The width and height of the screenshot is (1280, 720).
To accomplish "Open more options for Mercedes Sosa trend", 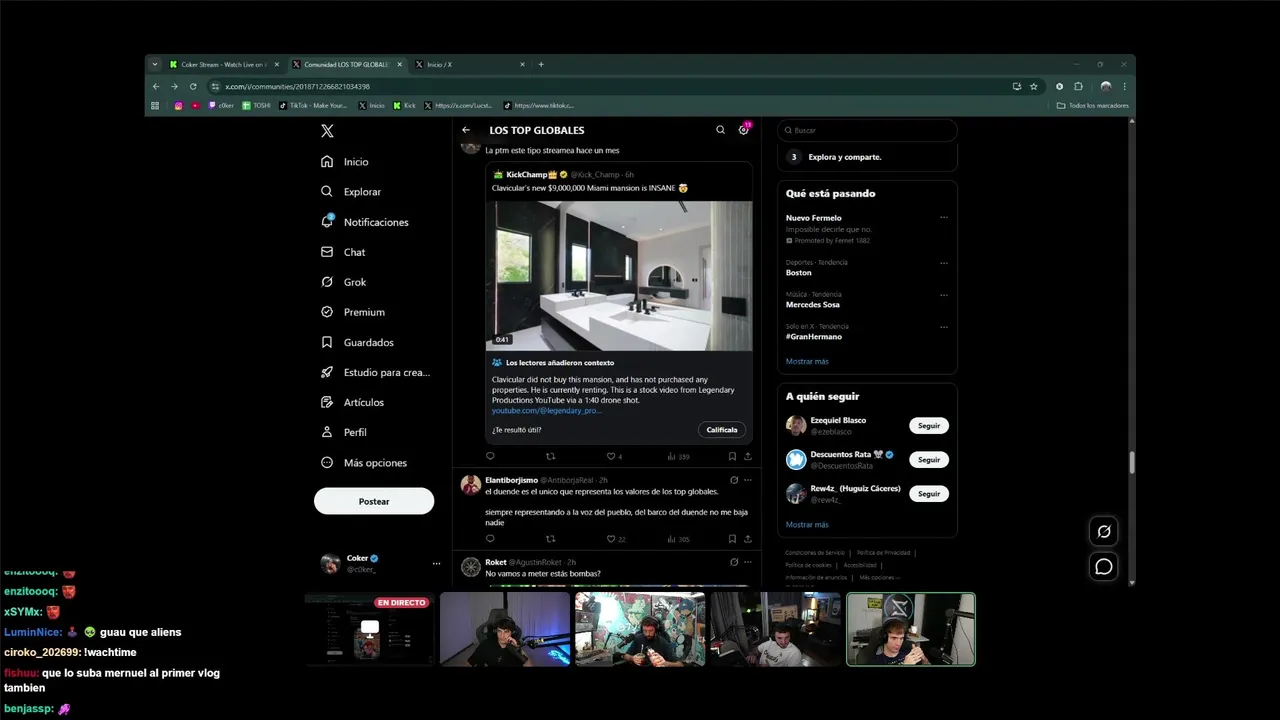I will [943, 295].
